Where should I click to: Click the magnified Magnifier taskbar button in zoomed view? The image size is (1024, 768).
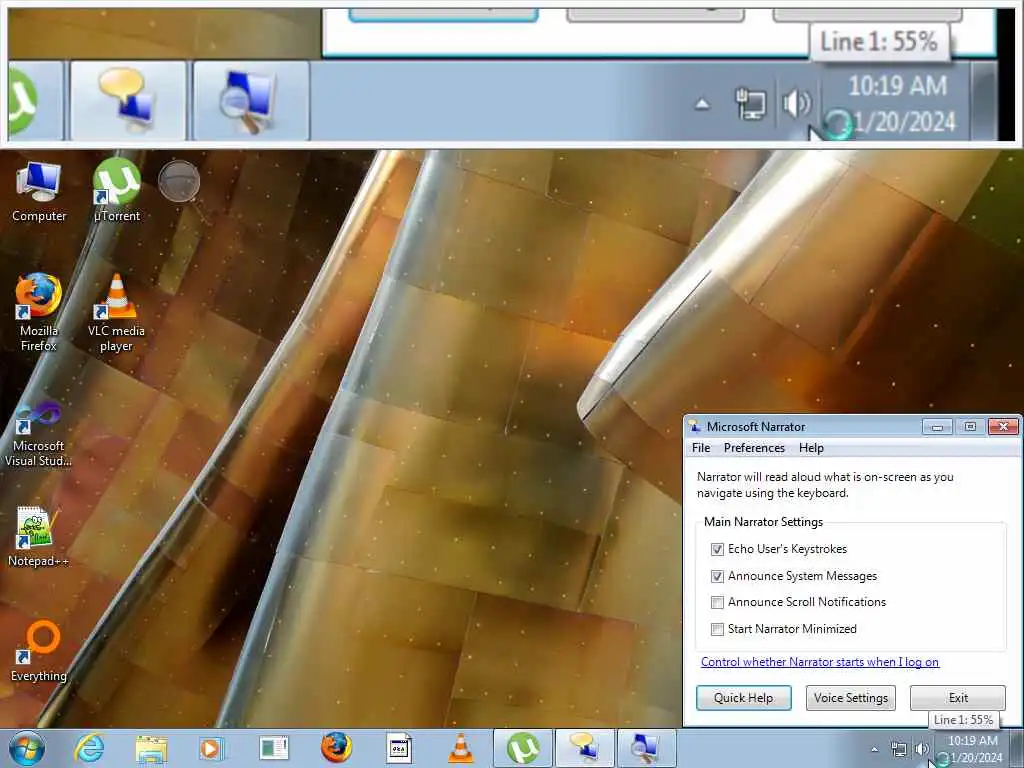click(x=251, y=100)
